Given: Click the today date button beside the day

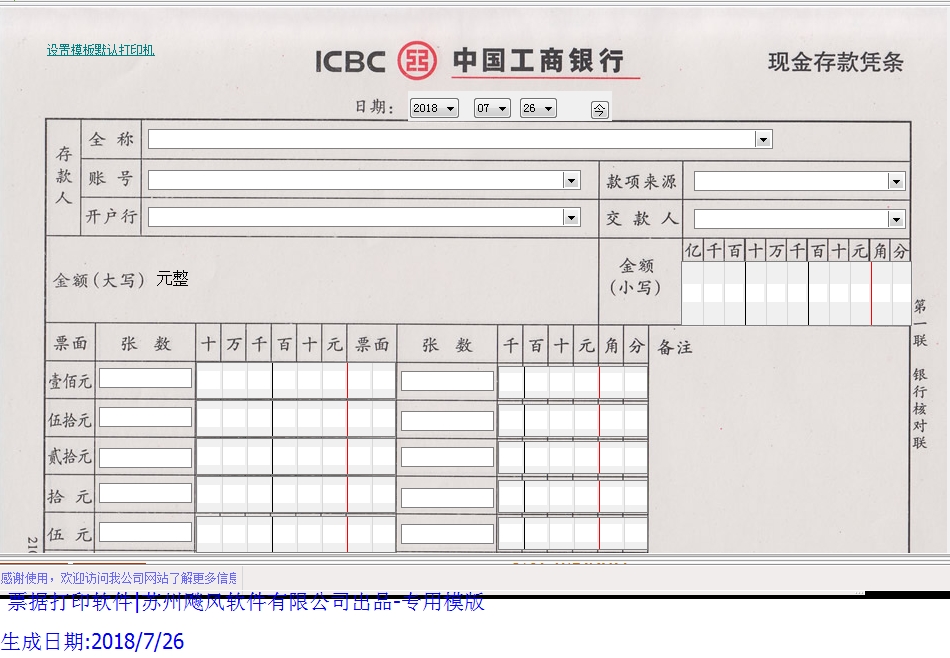Looking at the screenshot, I should (599, 110).
